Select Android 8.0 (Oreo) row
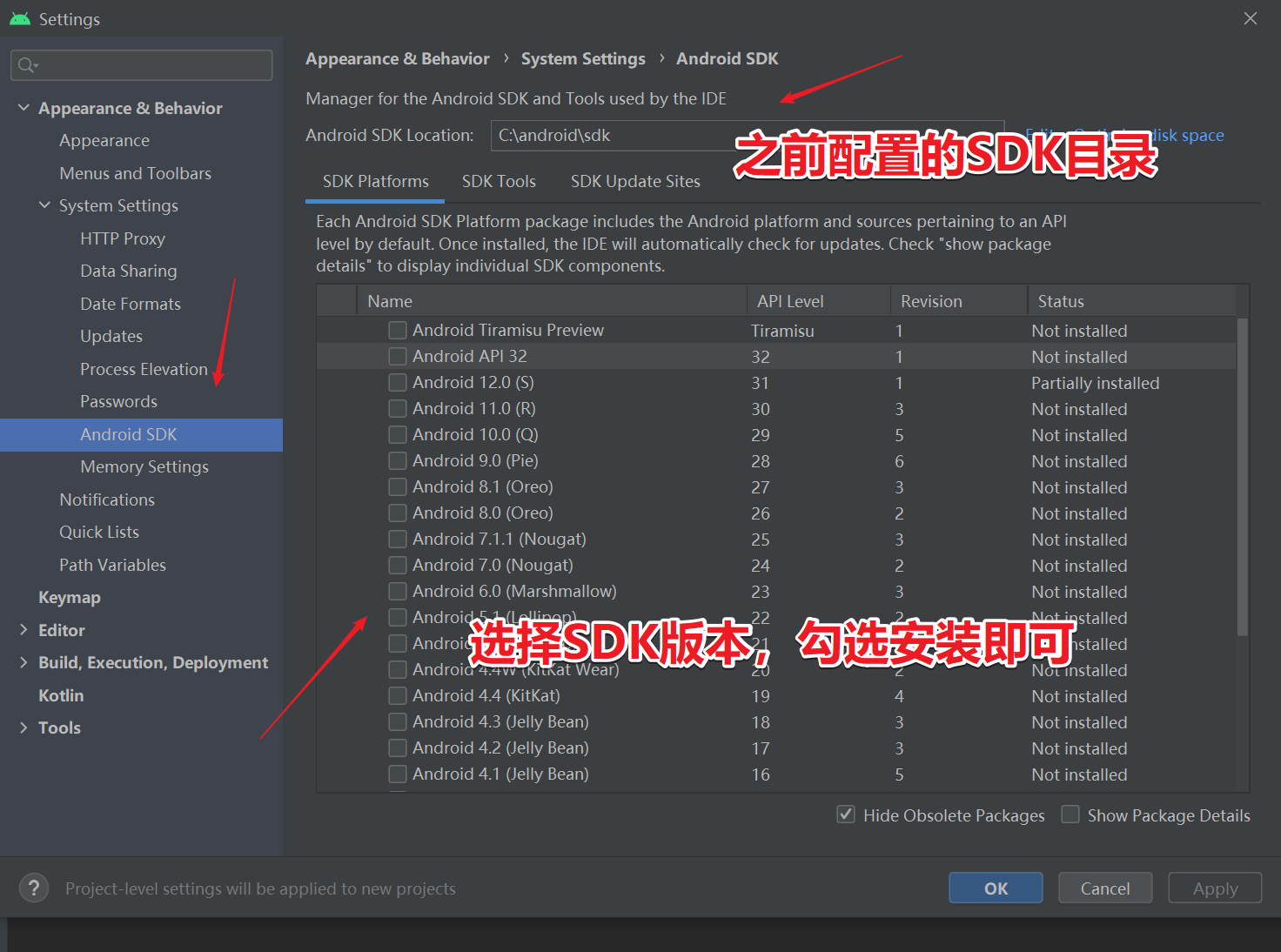The image size is (1281, 952). 776,513
